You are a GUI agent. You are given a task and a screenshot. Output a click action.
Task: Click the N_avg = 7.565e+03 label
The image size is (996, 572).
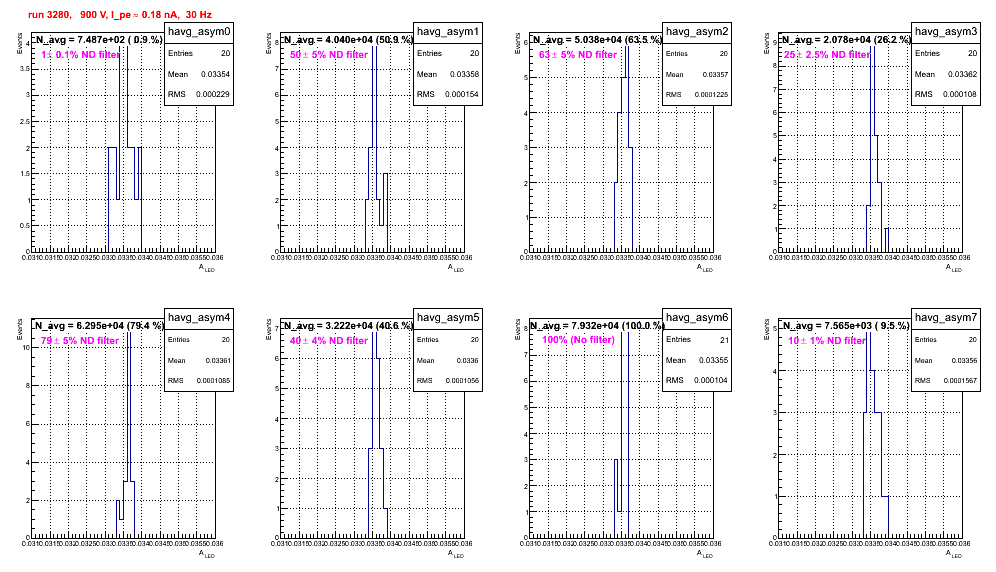click(846, 325)
